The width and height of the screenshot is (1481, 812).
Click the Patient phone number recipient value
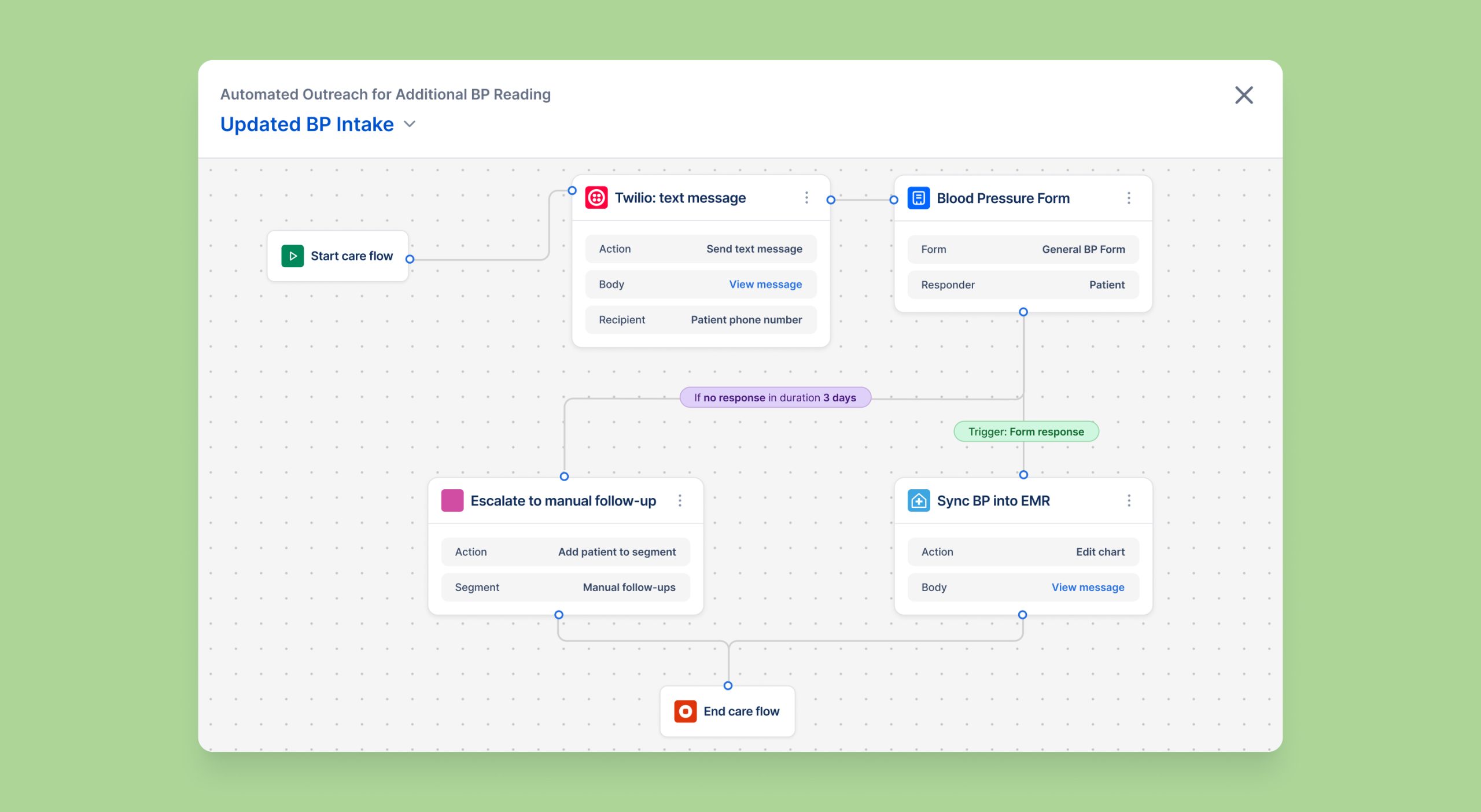[x=746, y=320]
